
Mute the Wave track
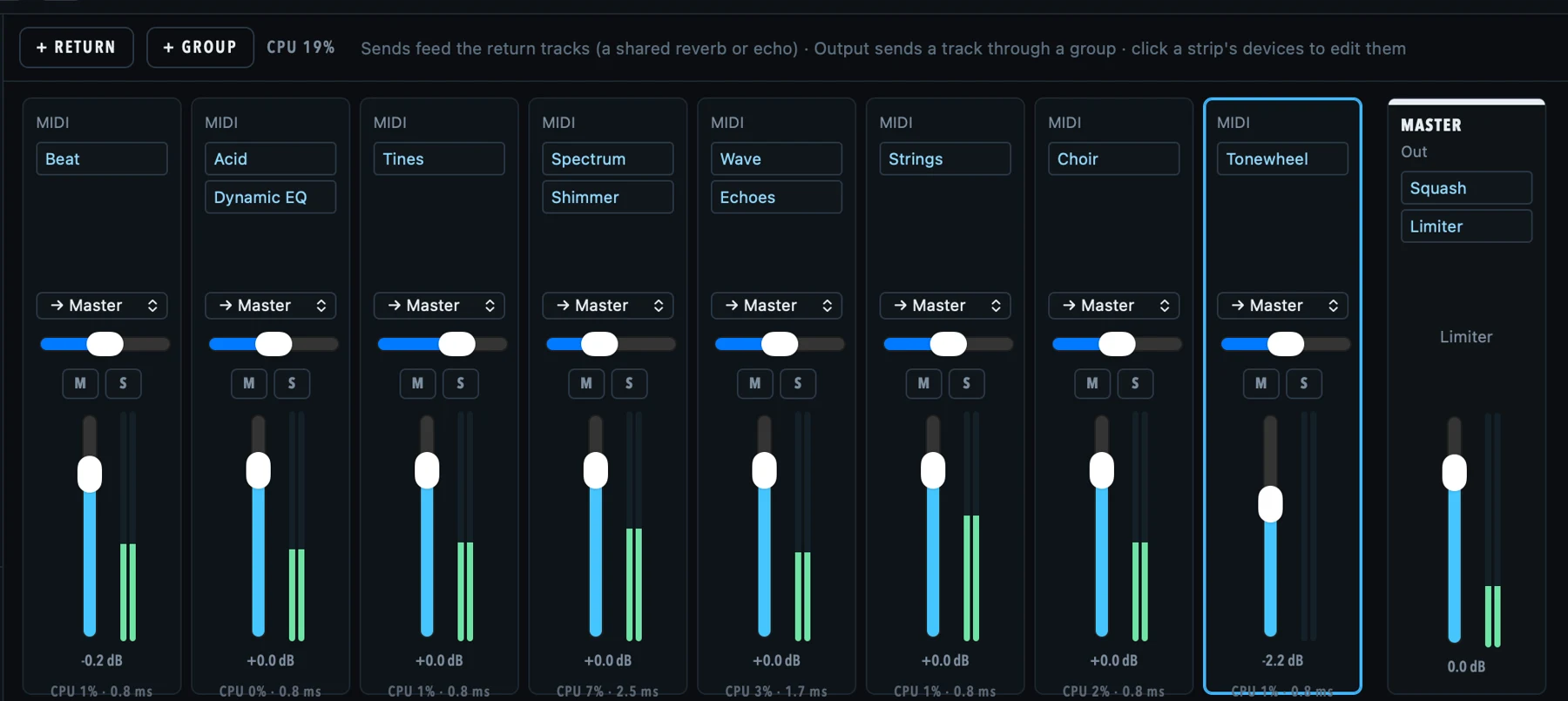[754, 383]
